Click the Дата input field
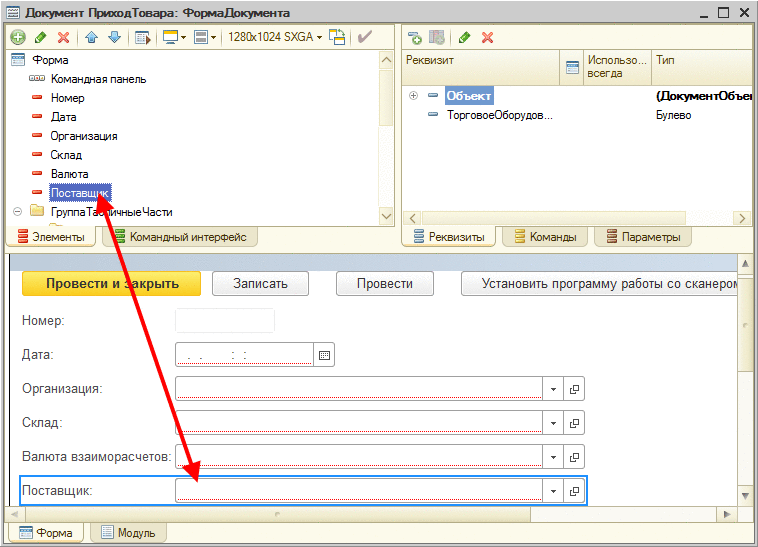The width and height of the screenshot is (758, 547). point(245,355)
